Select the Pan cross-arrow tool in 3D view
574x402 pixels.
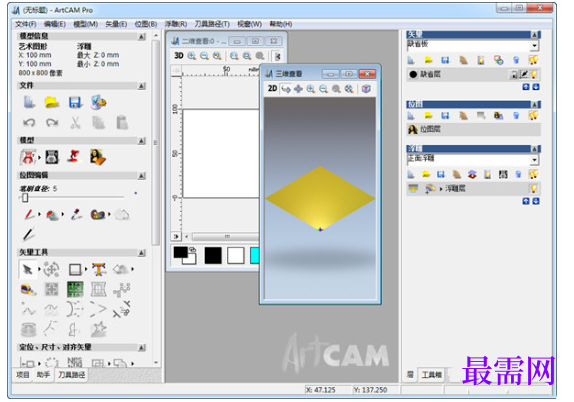[298, 89]
